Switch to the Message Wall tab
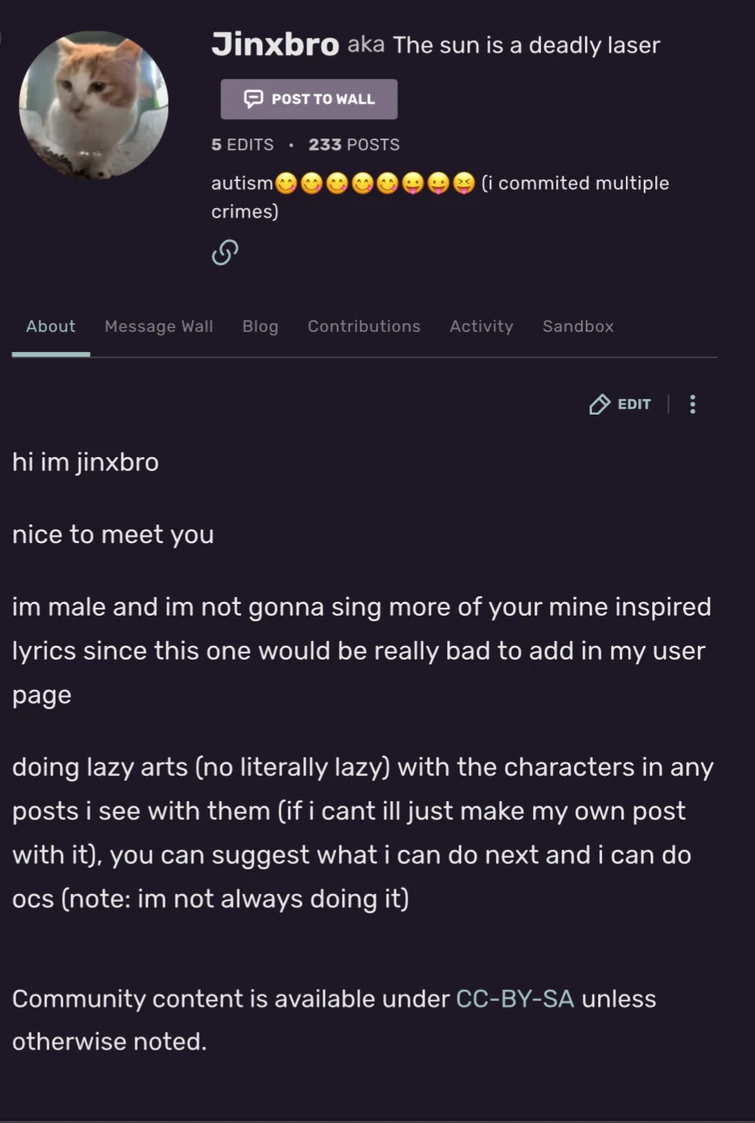Screen dimensions: 755x1123 point(159,326)
